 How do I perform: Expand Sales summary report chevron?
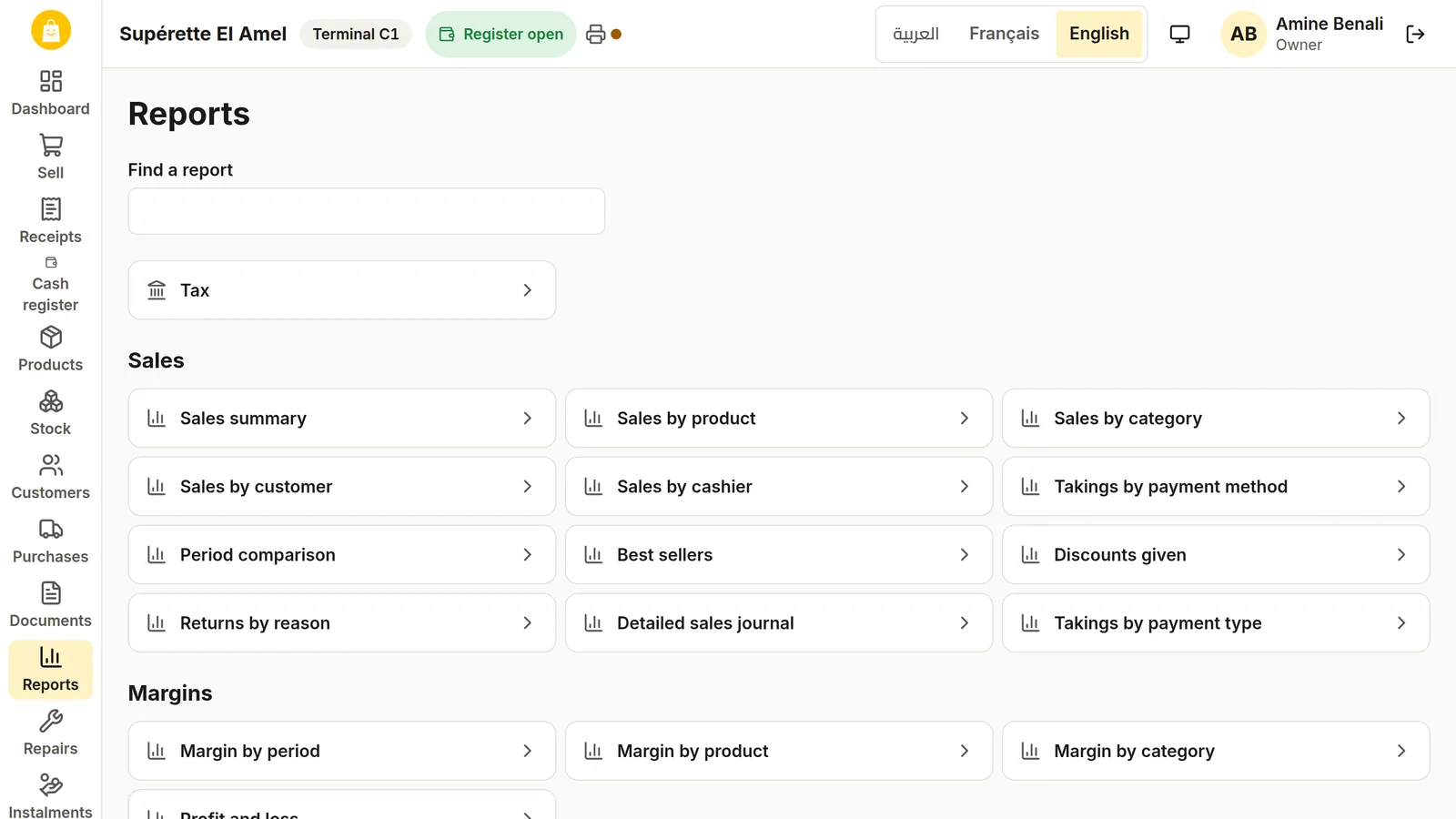527,419
